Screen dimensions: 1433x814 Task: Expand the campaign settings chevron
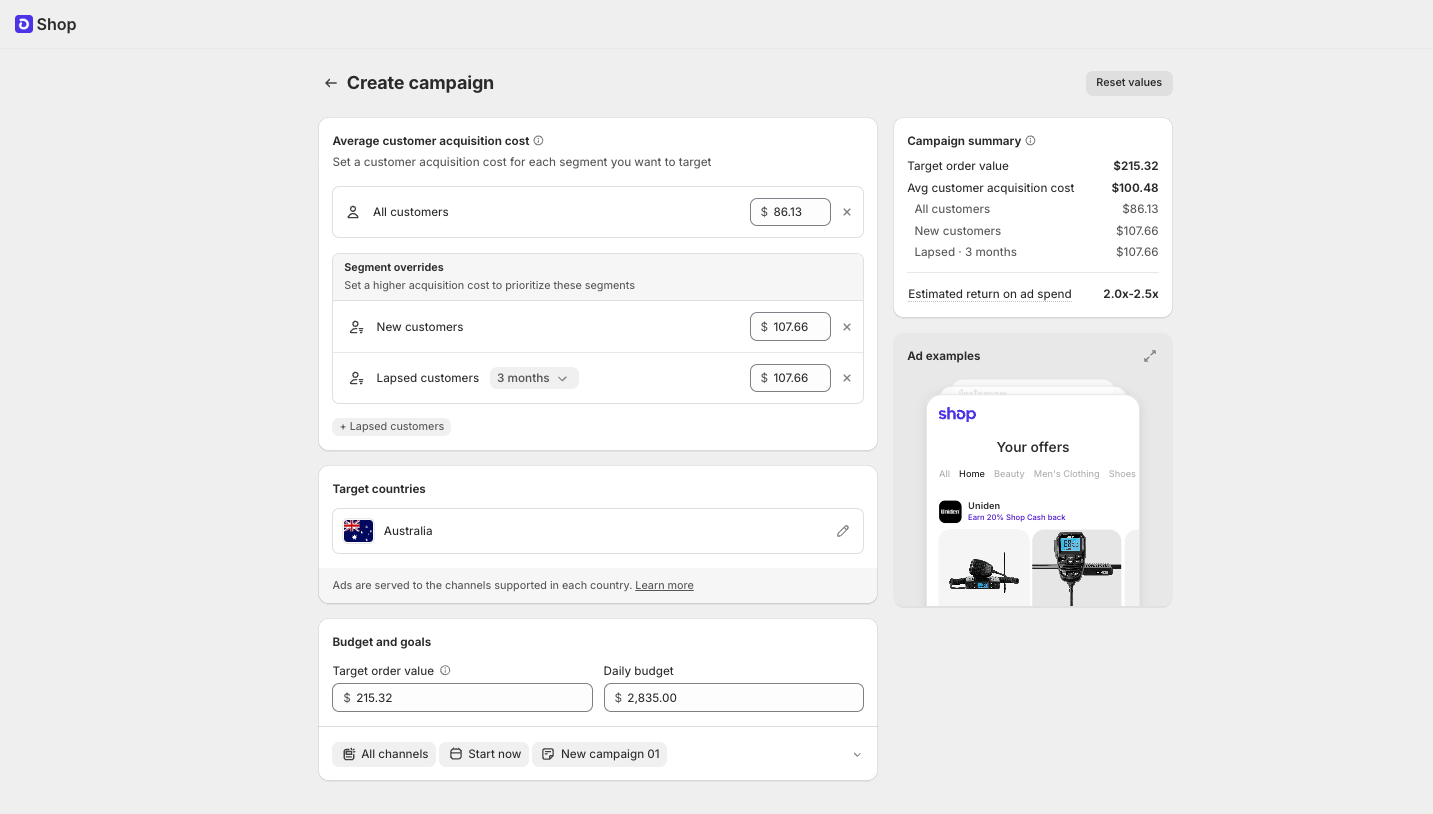pyautogui.click(x=857, y=755)
